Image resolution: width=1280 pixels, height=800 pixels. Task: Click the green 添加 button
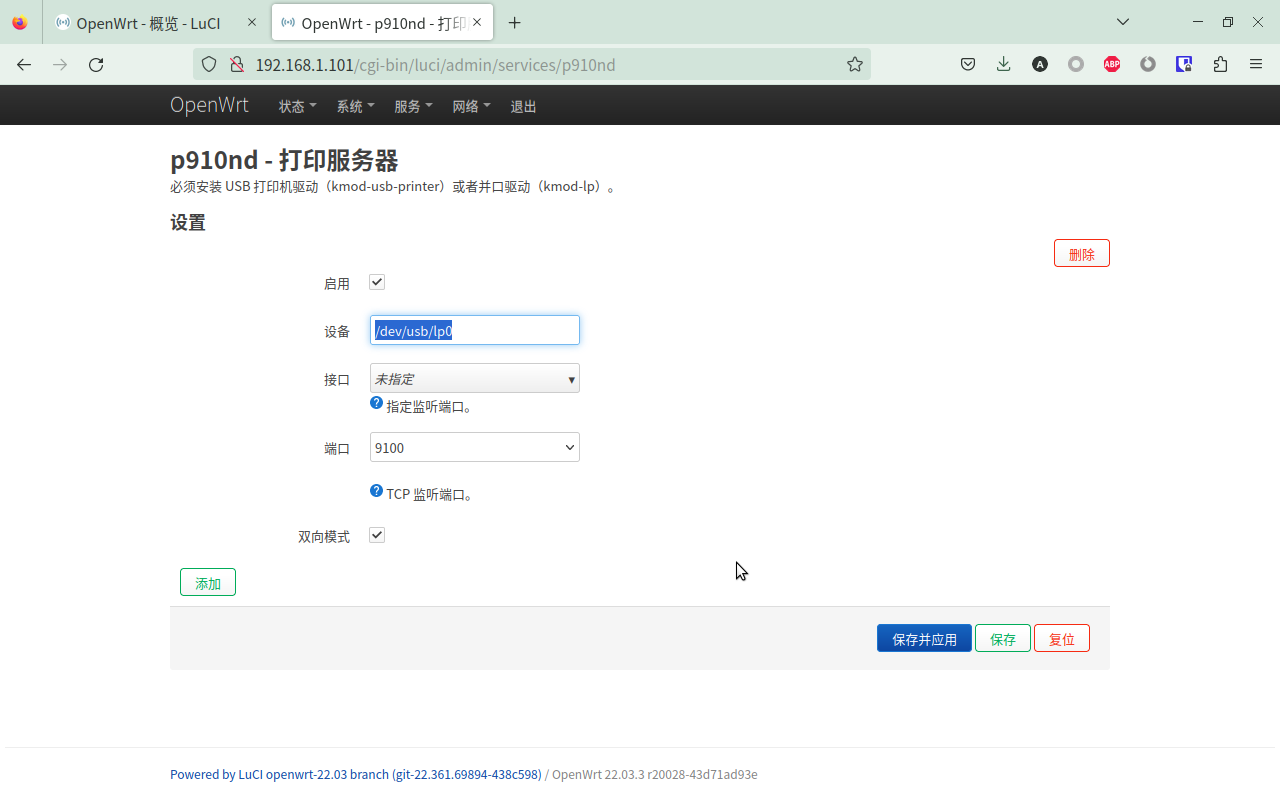(208, 583)
